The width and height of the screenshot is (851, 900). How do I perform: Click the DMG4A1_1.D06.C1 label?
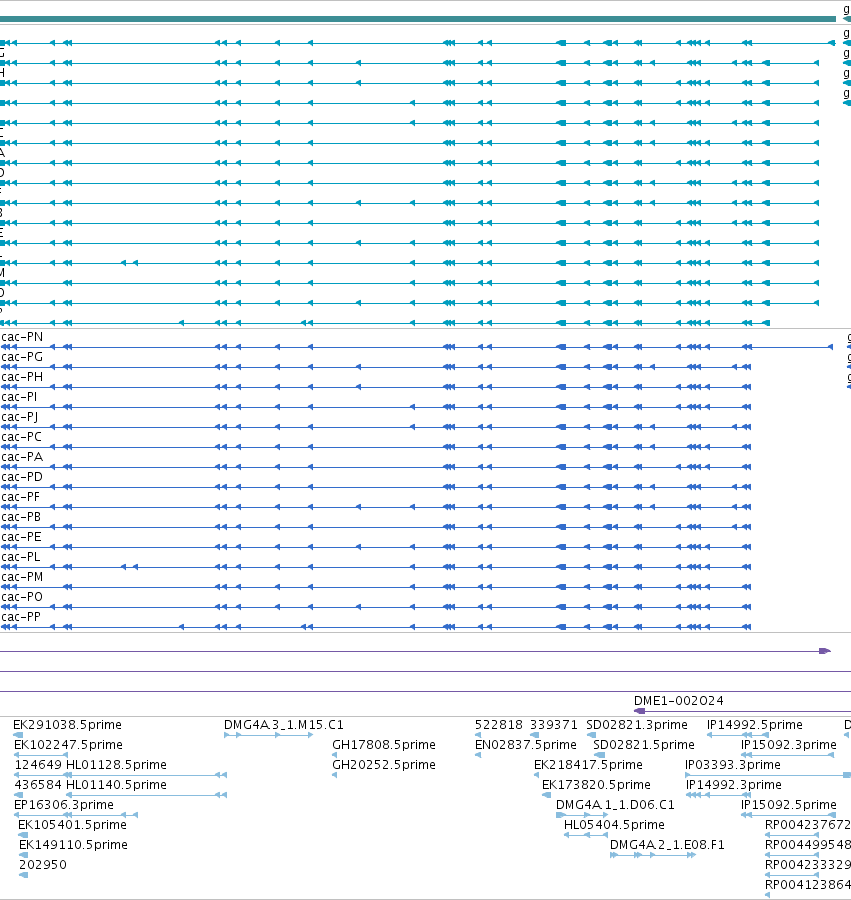pos(615,805)
